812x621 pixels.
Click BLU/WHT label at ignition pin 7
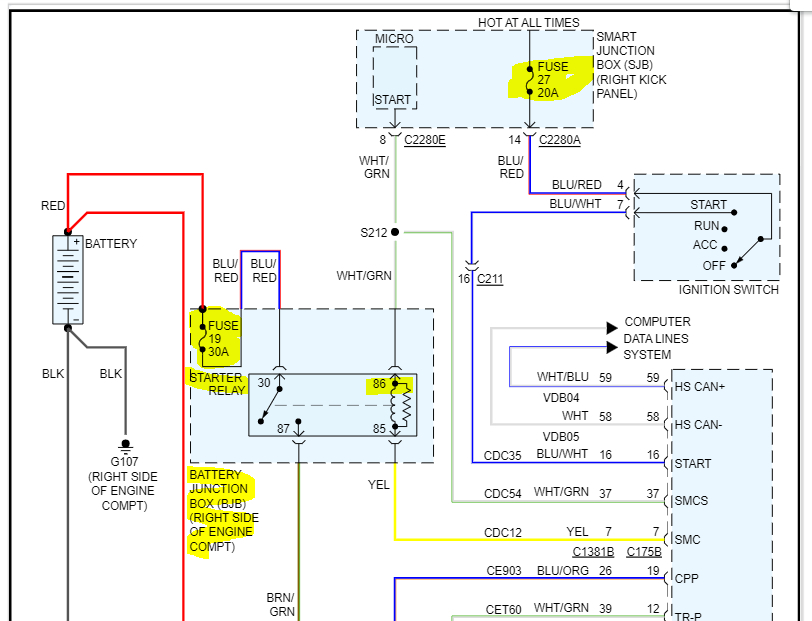tap(575, 204)
